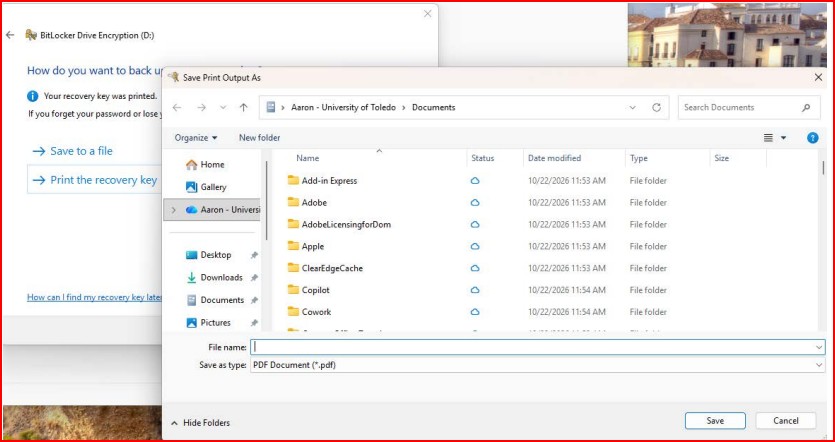Open the address bar history dropdown
This screenshot has width=835, height=442.
[x=633, y=108]
